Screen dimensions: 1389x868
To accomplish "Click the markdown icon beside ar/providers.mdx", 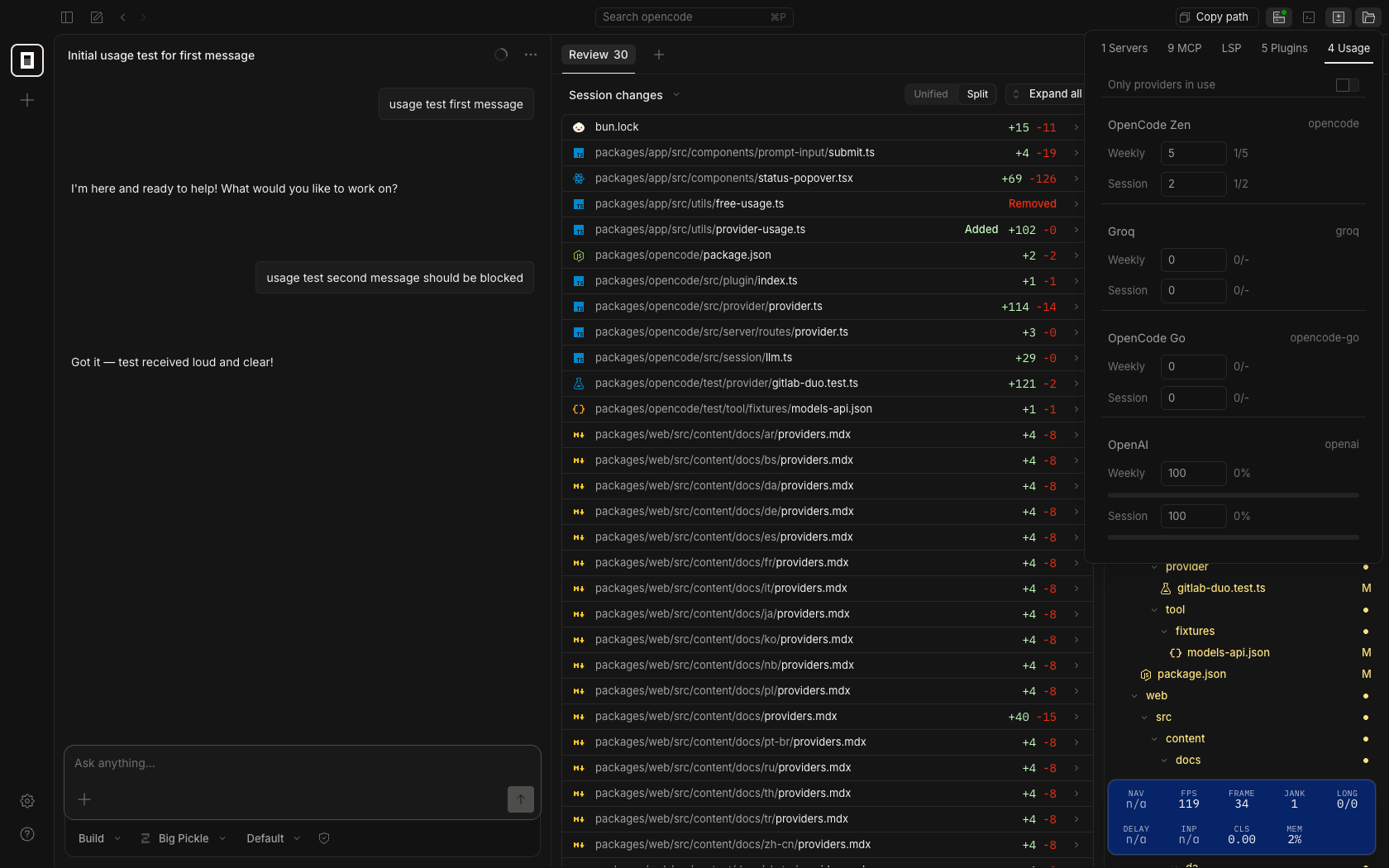I will tap(579, 435).
